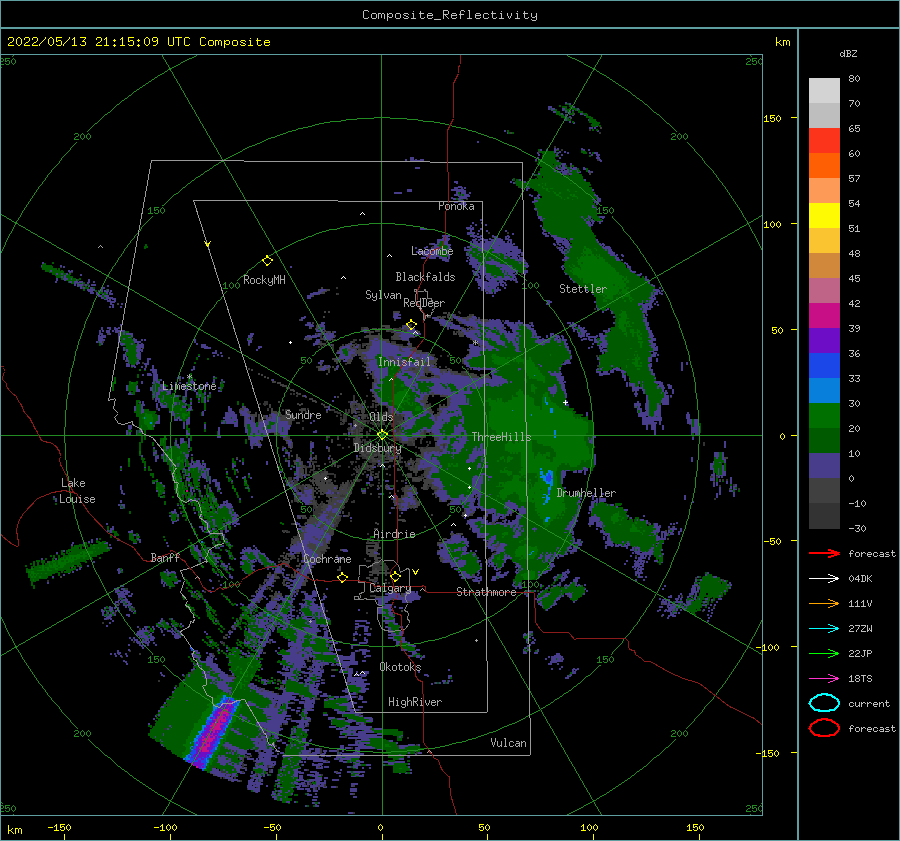The width and height of the screenshot is (900, 841).
Task: Click the Ponoka label
Action: click(456, 206)
